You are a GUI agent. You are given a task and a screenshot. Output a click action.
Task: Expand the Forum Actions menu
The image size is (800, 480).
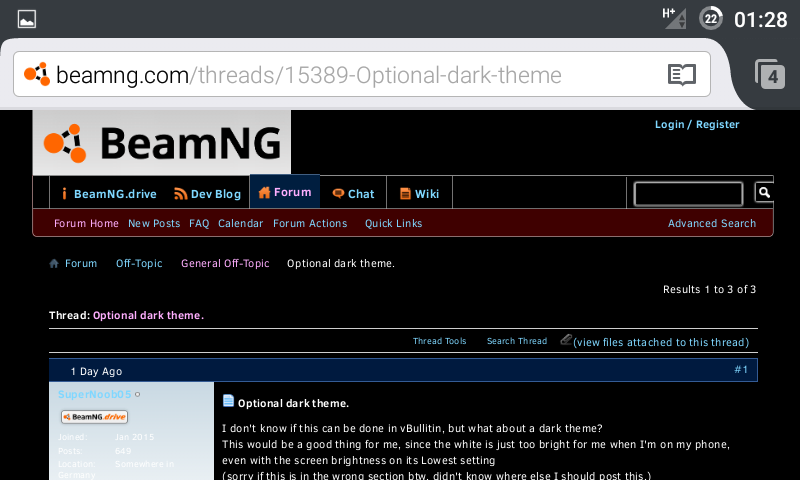310,223
